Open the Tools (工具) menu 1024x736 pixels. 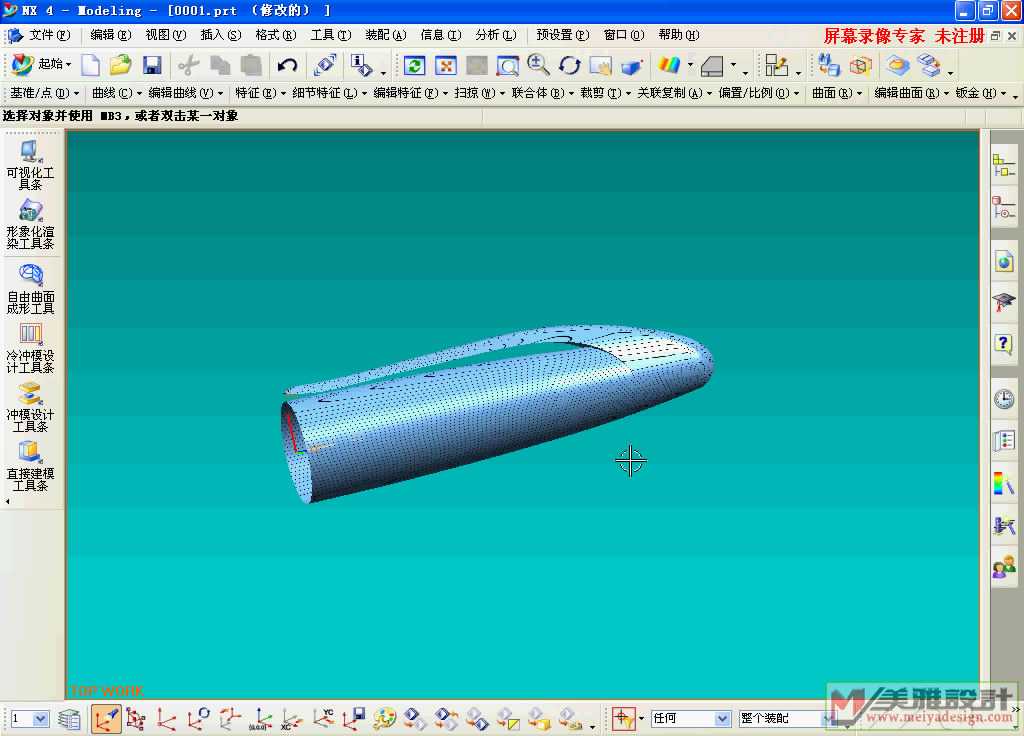[x=330, y=35]
